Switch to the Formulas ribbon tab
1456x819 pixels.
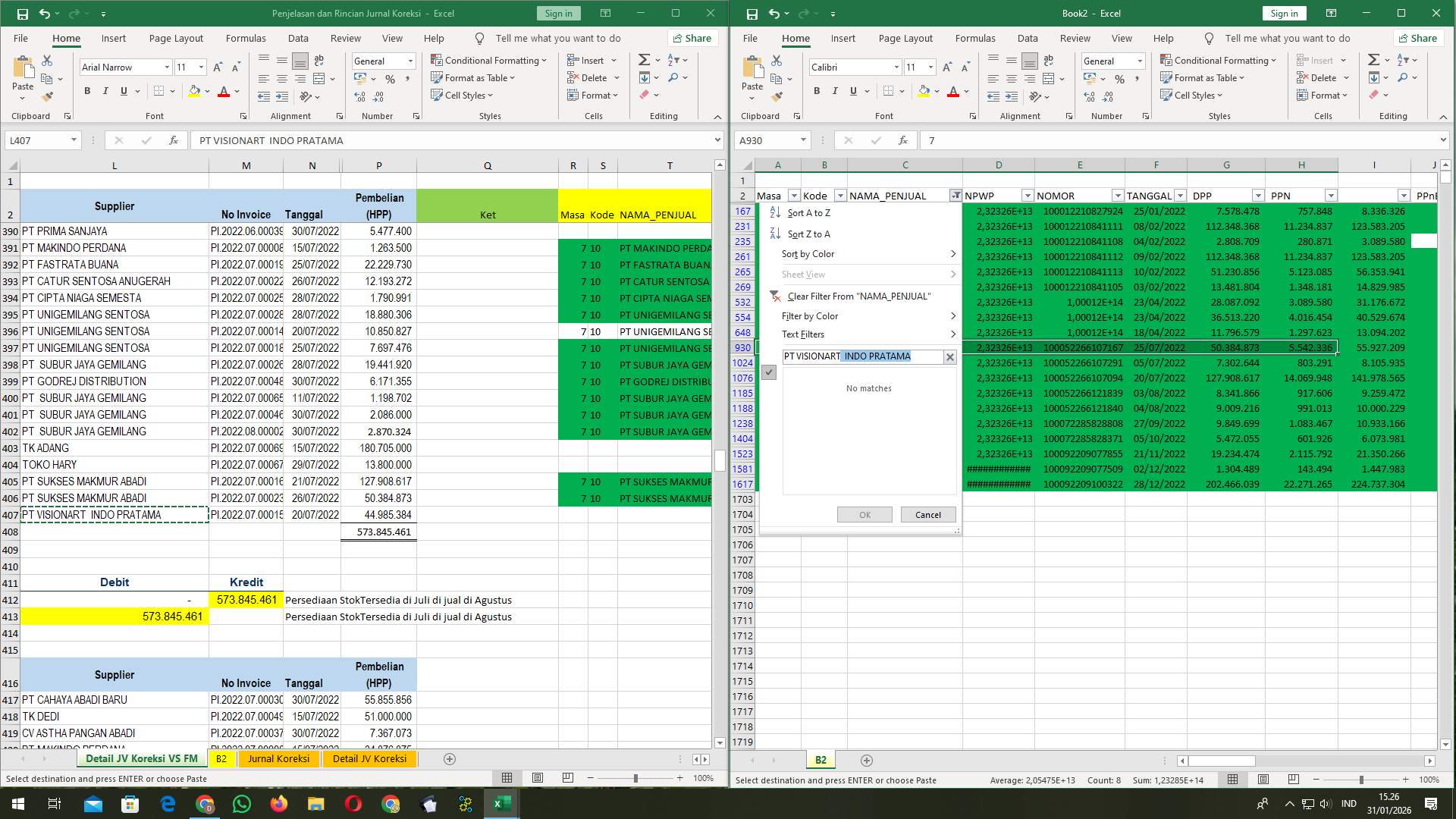click(246, 38)
